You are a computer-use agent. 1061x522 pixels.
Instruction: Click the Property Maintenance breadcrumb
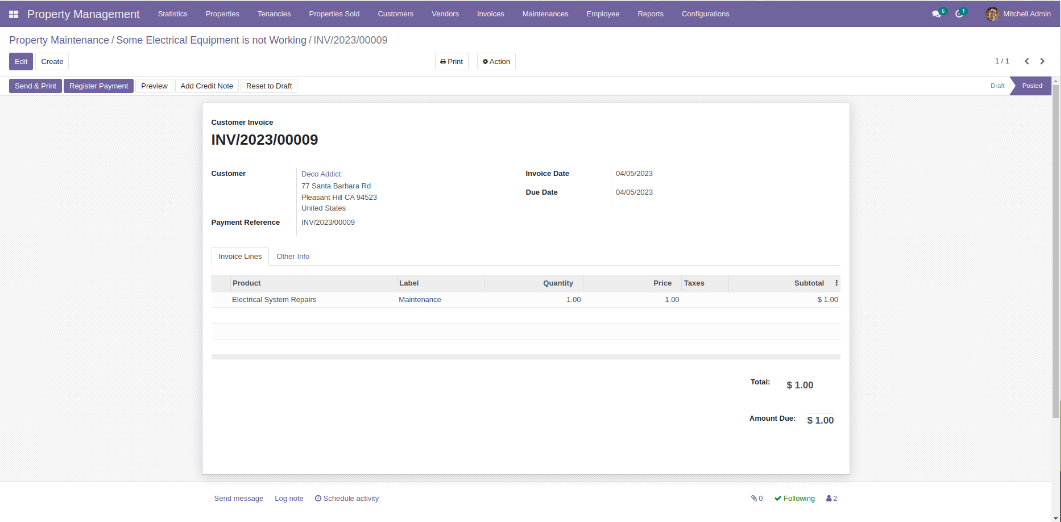(59, 40)
